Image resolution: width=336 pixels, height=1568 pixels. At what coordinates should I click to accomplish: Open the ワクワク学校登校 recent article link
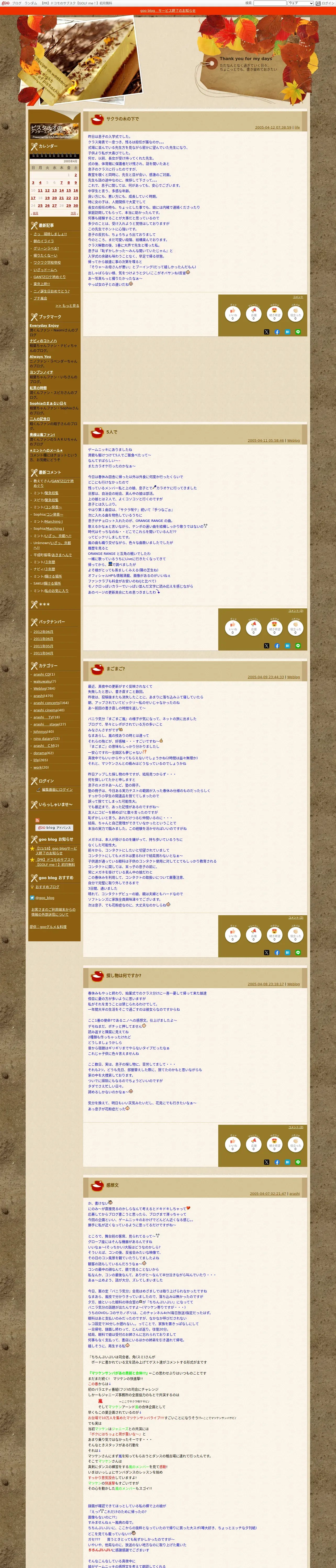coord(47,262)
